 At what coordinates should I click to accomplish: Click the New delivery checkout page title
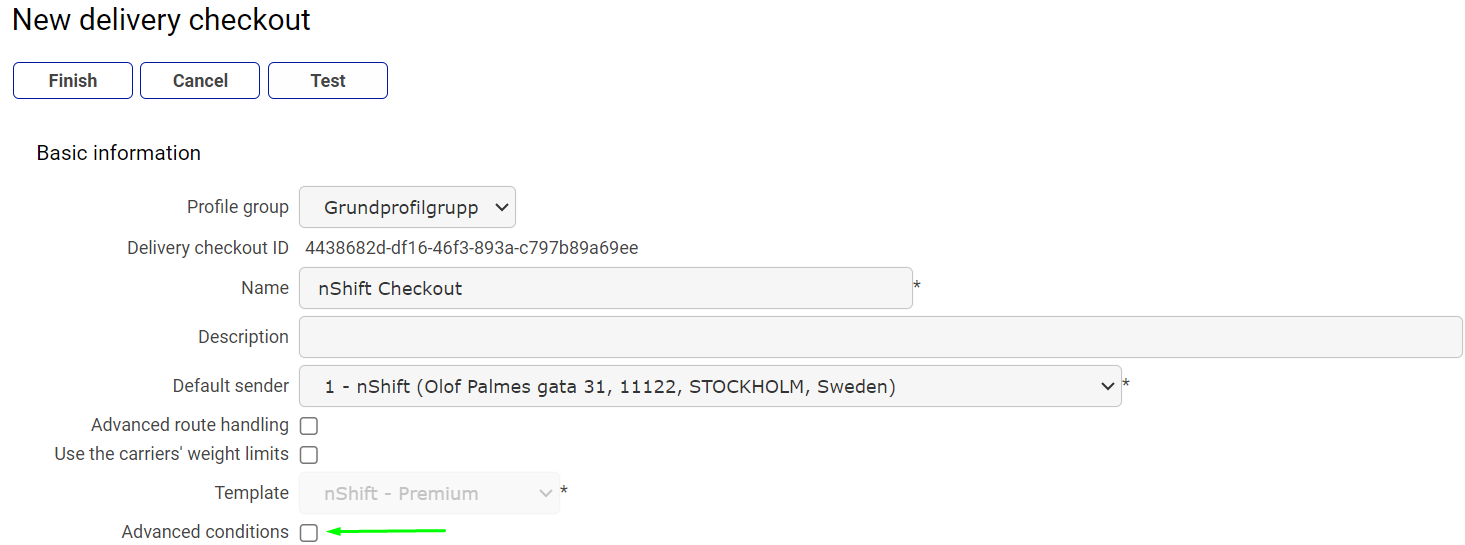[161, 20]
